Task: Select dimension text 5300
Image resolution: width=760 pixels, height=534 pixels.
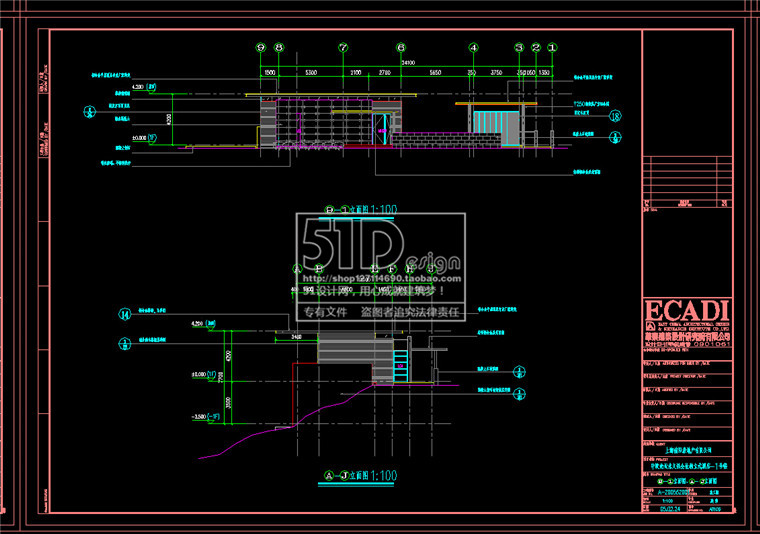Action: [x=311, y=73]
